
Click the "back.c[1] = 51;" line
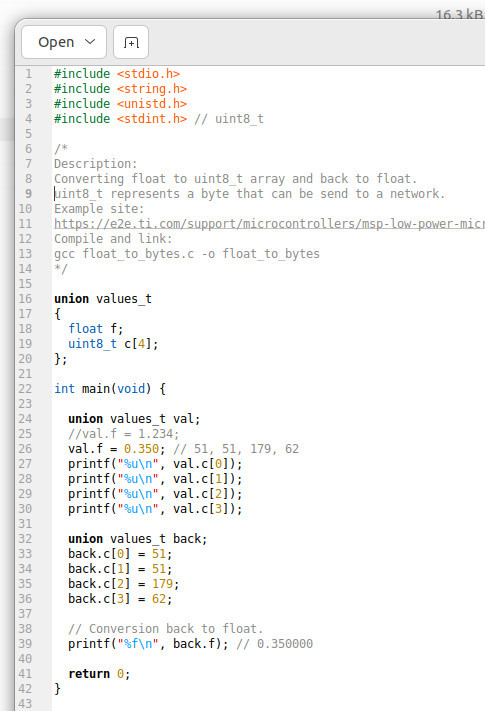click(120, 569)
